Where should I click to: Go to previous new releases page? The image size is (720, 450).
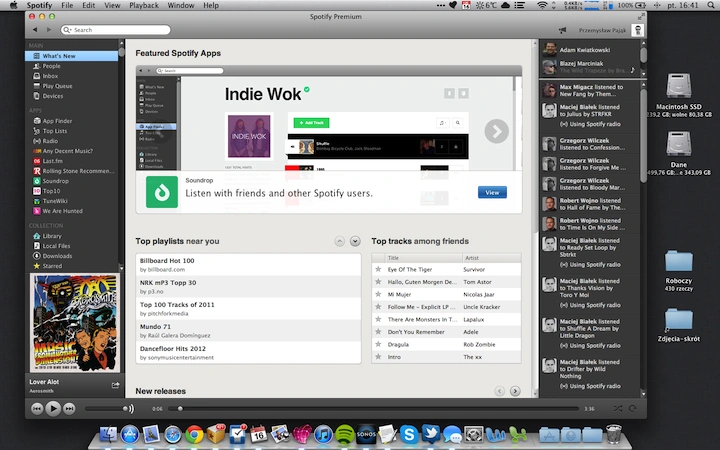tap(500, 391)
